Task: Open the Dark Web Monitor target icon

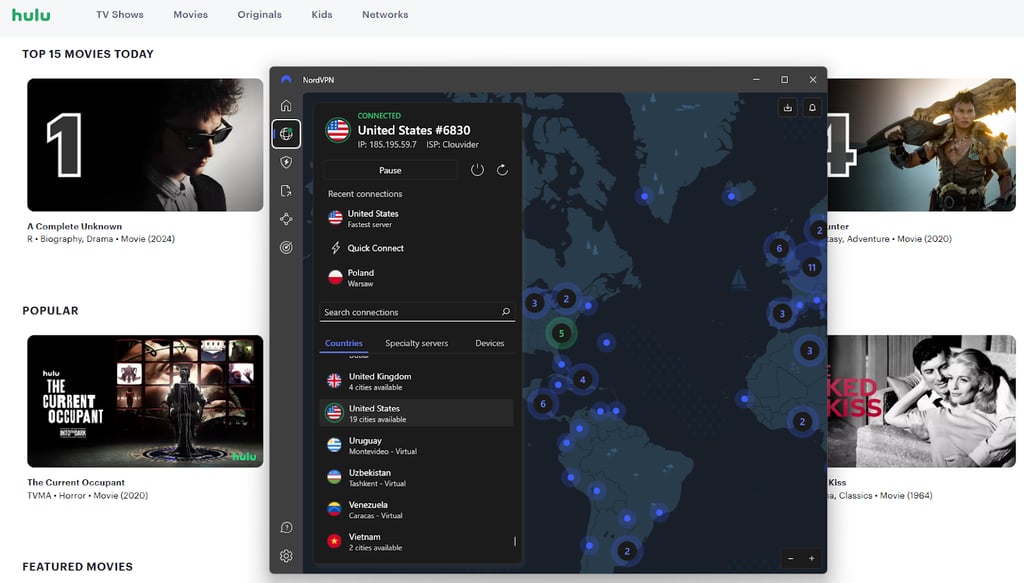Action: pos(286,247)
